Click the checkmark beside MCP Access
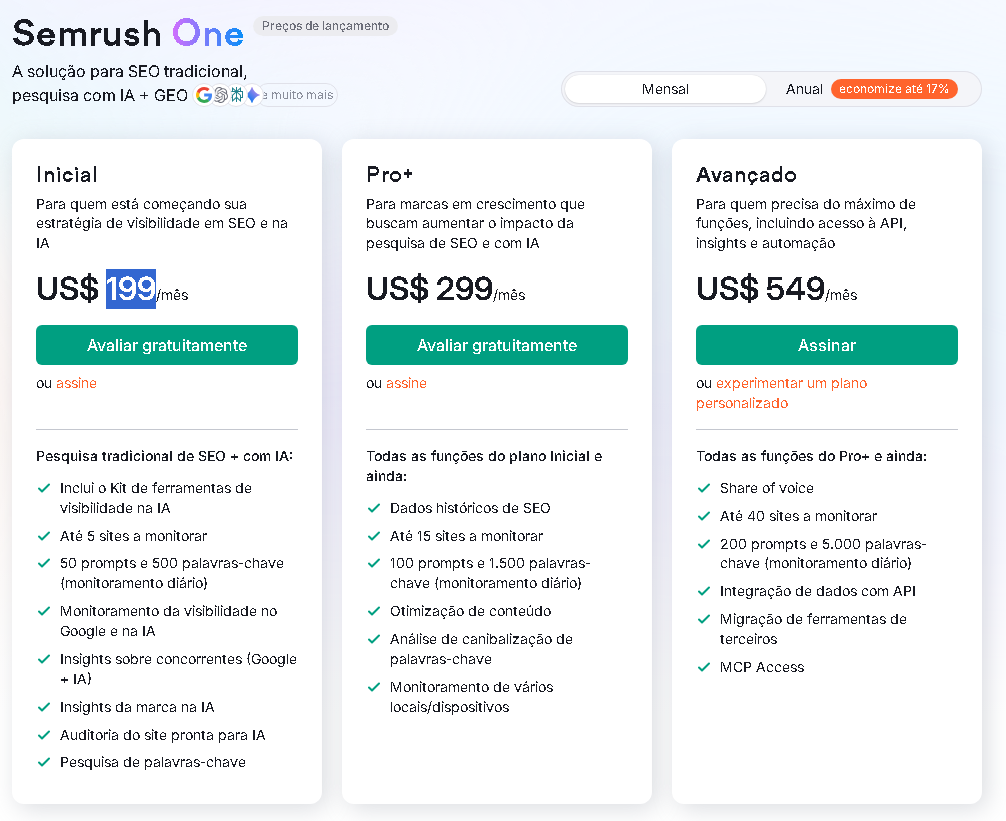The width and height of the screenshot is (1006, 821). (x=703, y=666)
